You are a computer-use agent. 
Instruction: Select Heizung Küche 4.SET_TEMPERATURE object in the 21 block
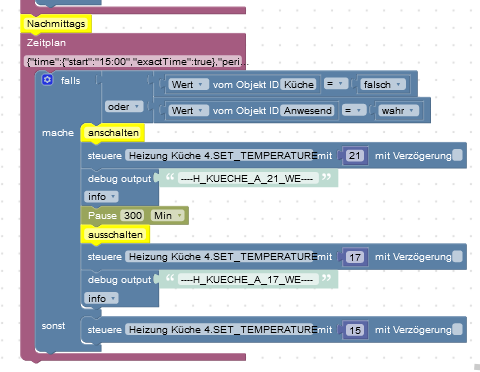(220, 155)
